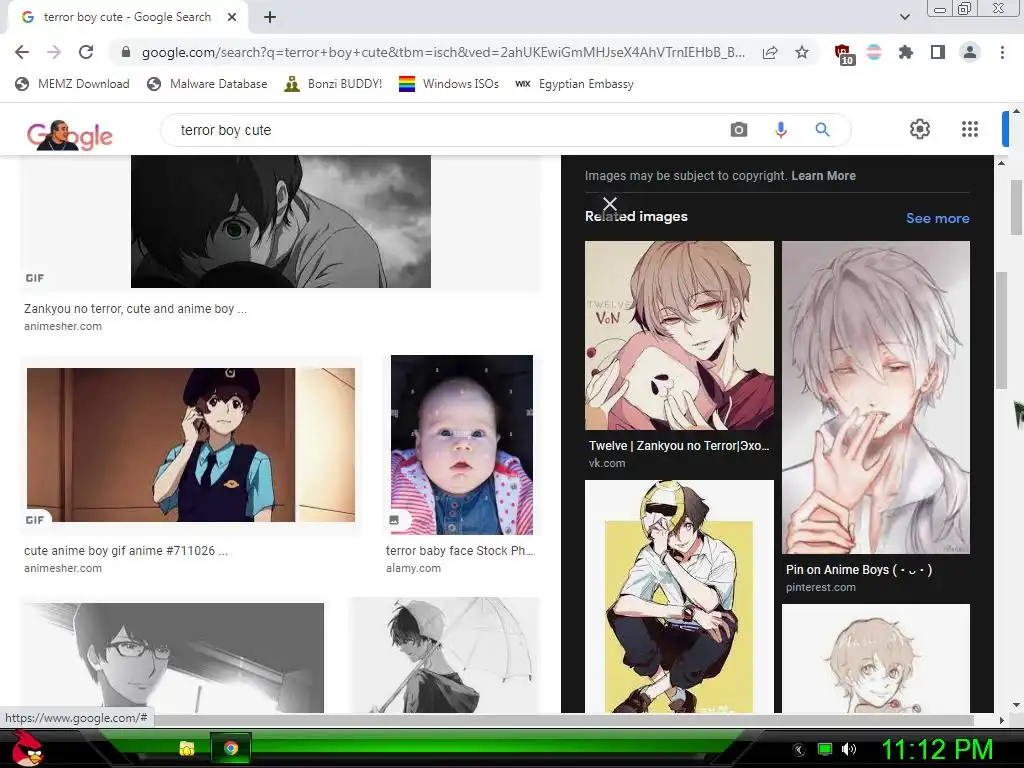Image resolution: width=1024 pixels, height=768 pixels.
Task: Close the 'terror boy cute' tab
Action: coord(232,17)
